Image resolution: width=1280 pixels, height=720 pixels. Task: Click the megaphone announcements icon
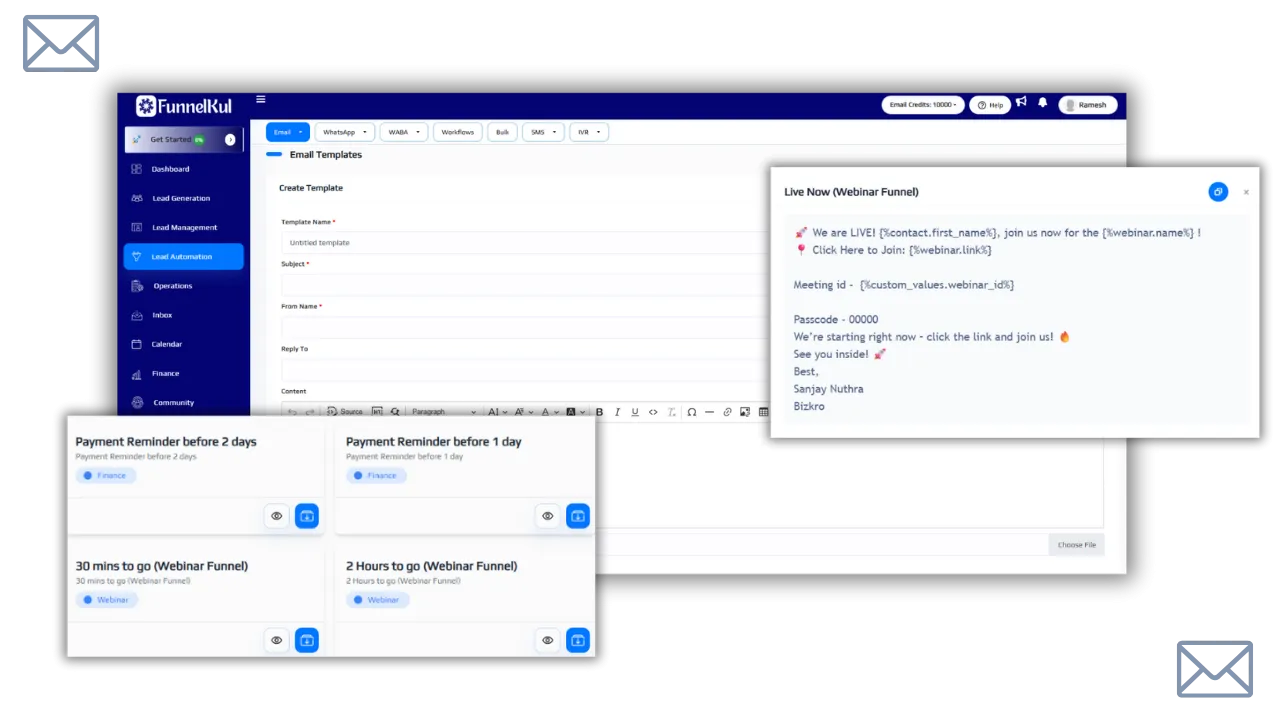click(x=1021, y=102)
